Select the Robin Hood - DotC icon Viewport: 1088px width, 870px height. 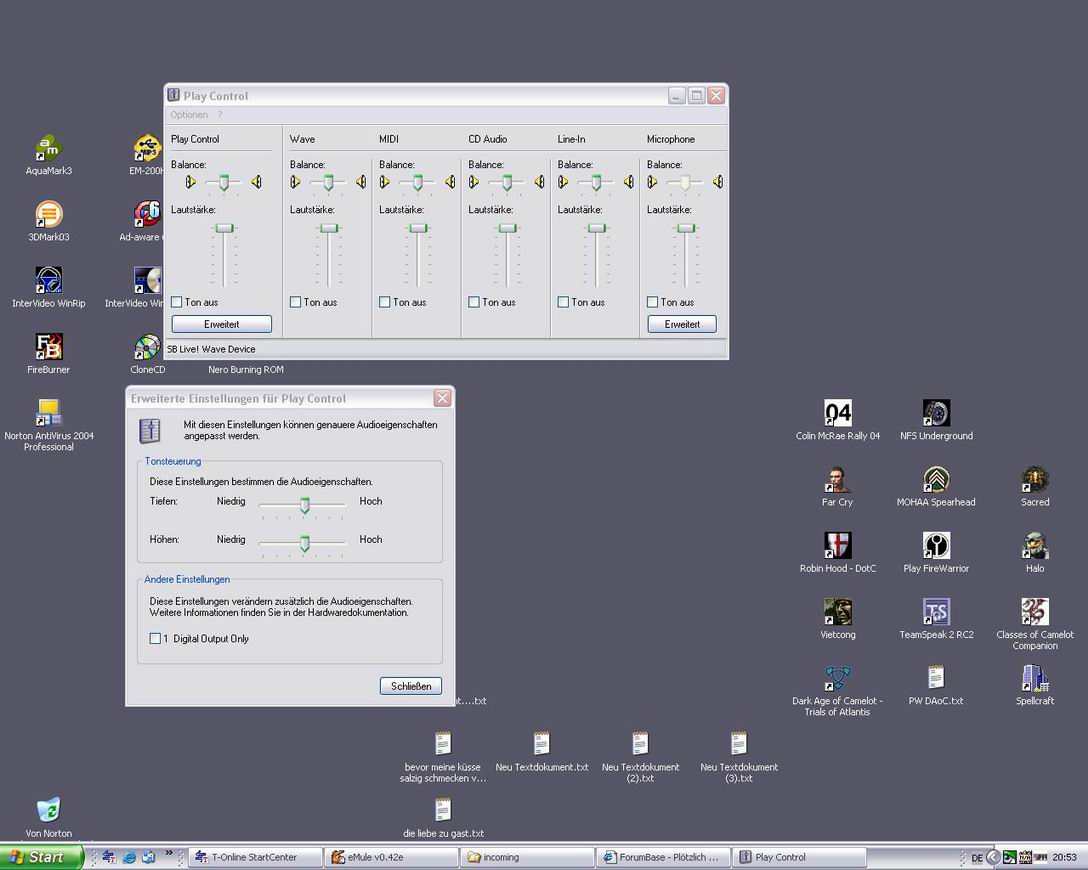[x=838, y=545]
